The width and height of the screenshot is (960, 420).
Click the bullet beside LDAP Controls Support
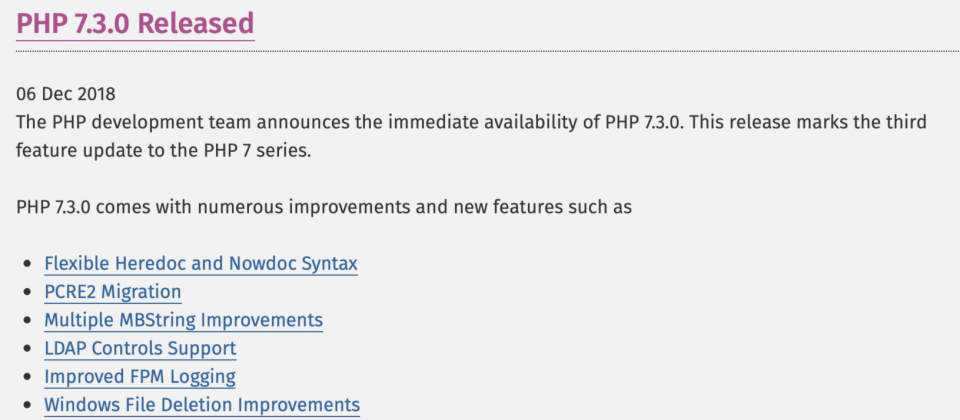[x=26, y=349]
